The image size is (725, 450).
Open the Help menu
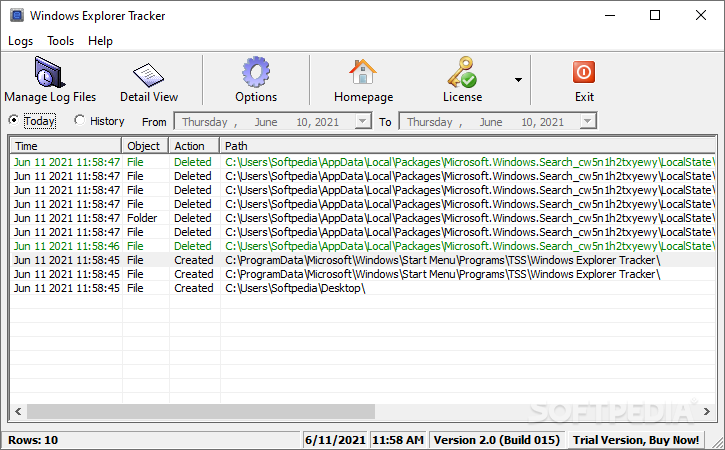tap(100, 41)
